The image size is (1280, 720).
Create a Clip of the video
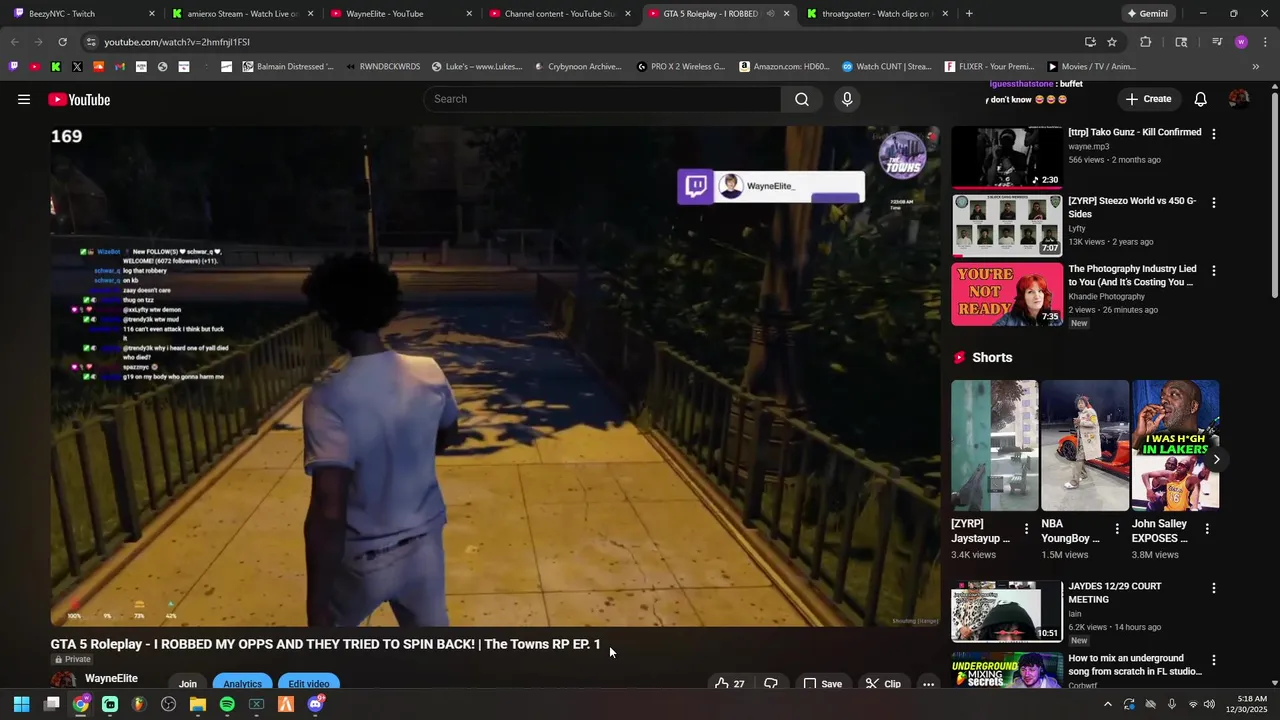click(x=883, y=684)
